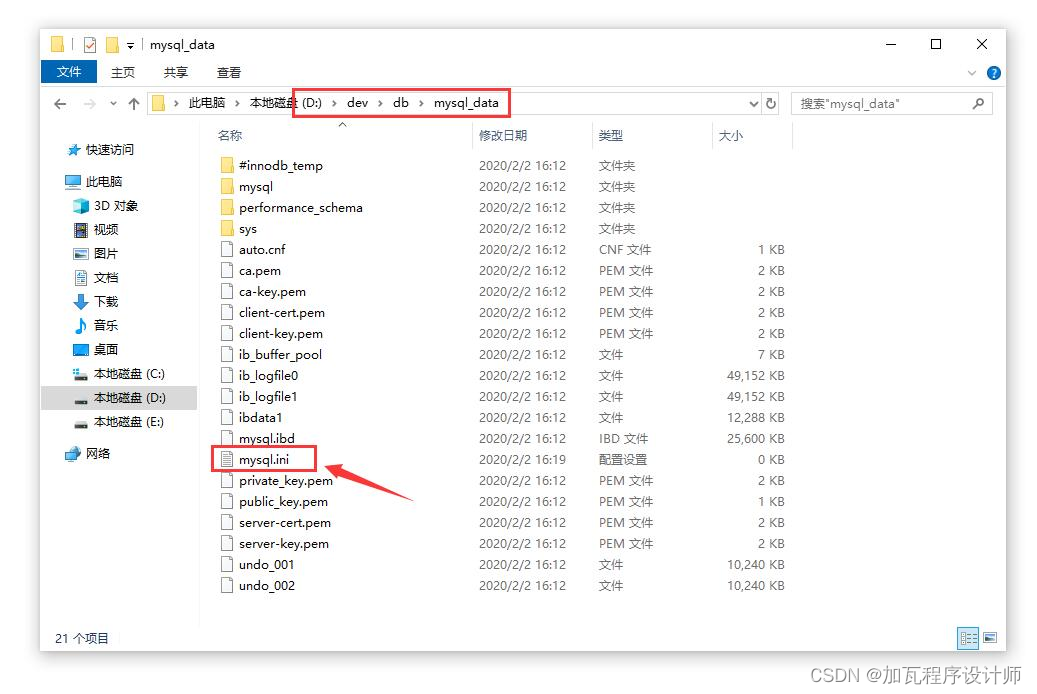Viewport: 1037px width, 694px height.
Task: Expand the chevron after dev in breadcrumb
Action: pyautogui.click(x=380, y=104)
